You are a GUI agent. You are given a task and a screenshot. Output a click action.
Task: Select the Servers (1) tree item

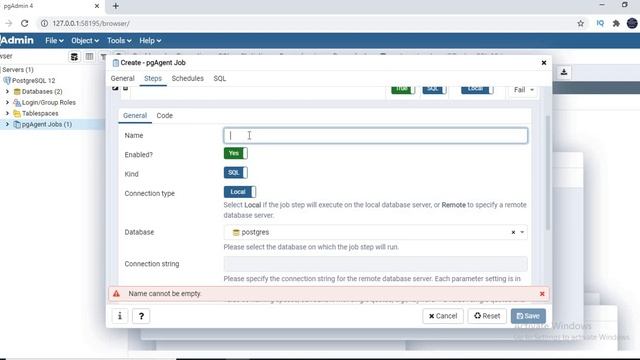click(x=18, y=70)
